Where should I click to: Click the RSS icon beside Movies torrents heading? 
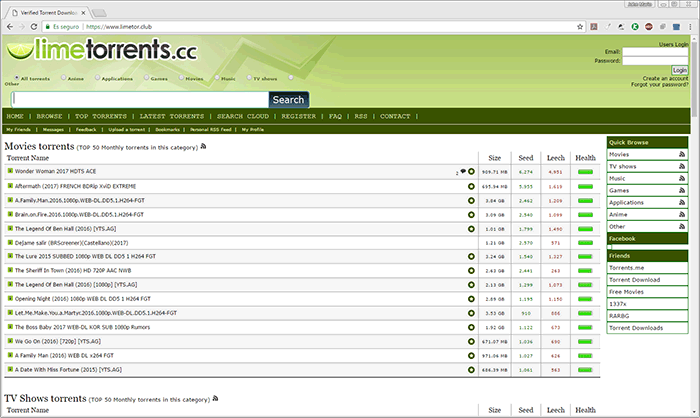click(203, 146)
